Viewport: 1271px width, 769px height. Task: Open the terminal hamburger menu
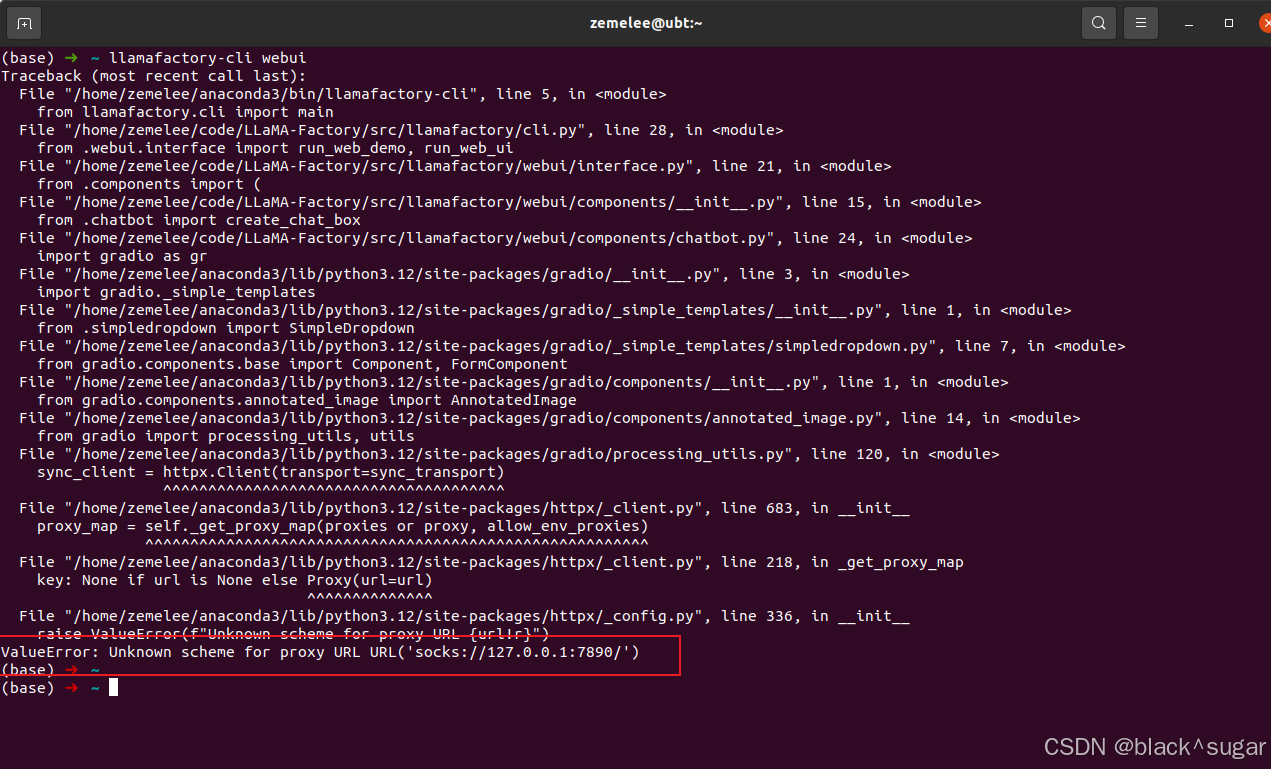1140,22
